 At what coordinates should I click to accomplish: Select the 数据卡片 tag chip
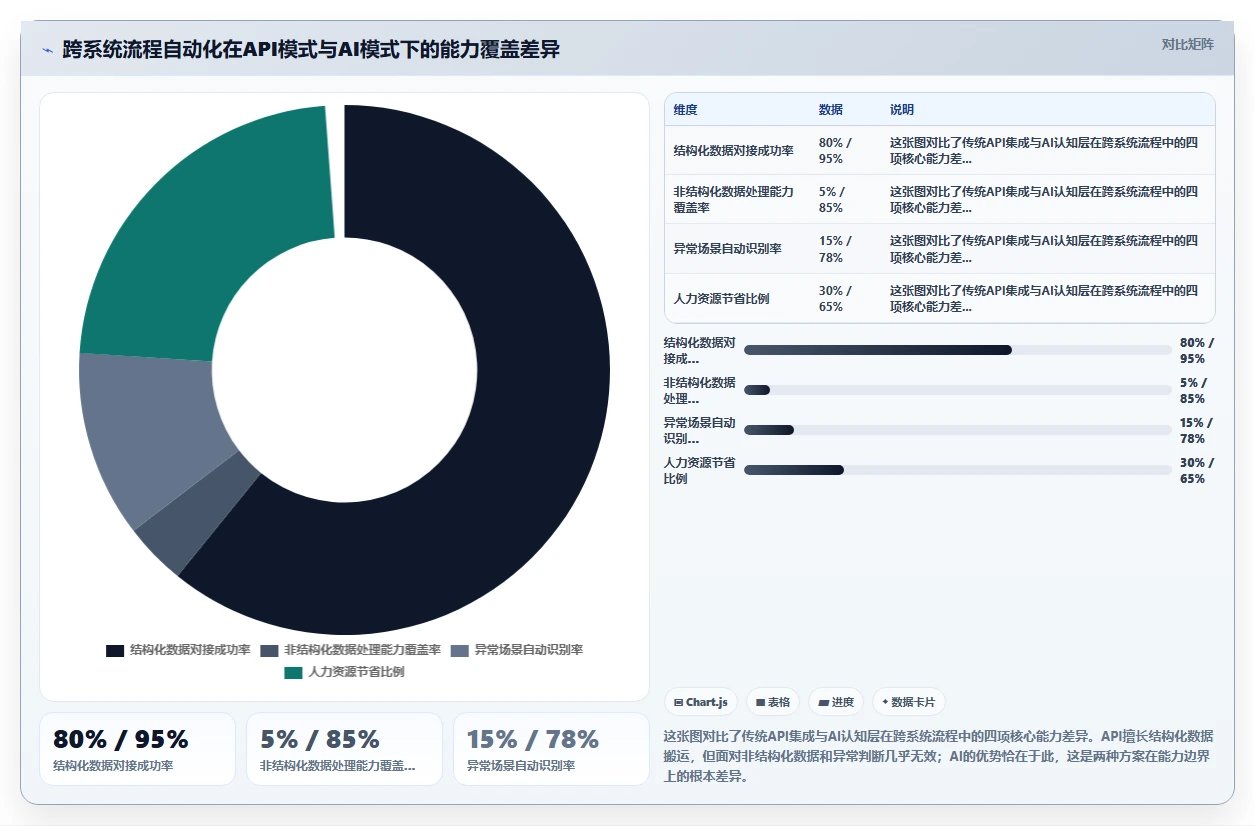point(909,702)
